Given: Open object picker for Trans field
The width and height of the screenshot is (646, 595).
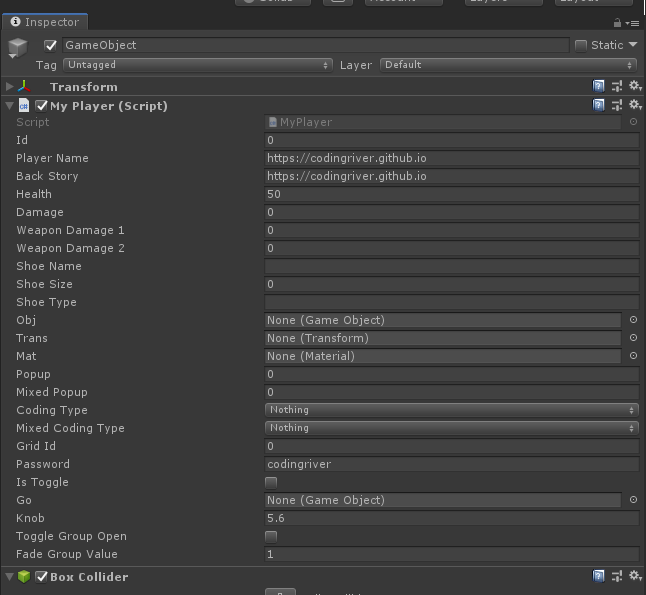Looking at the screenshot, I should 633,338.
